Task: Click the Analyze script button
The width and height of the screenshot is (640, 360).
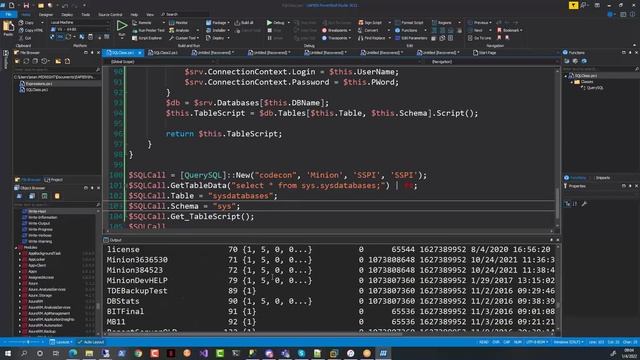Action: tap(179, 30)
